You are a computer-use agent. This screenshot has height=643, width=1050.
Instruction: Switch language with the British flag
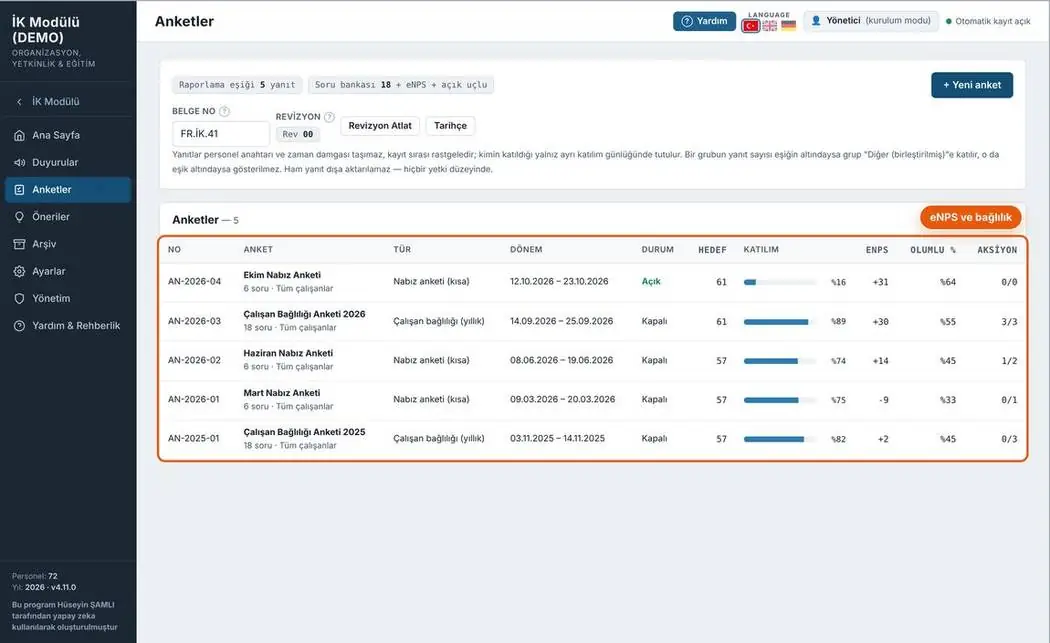coord(770,25)
